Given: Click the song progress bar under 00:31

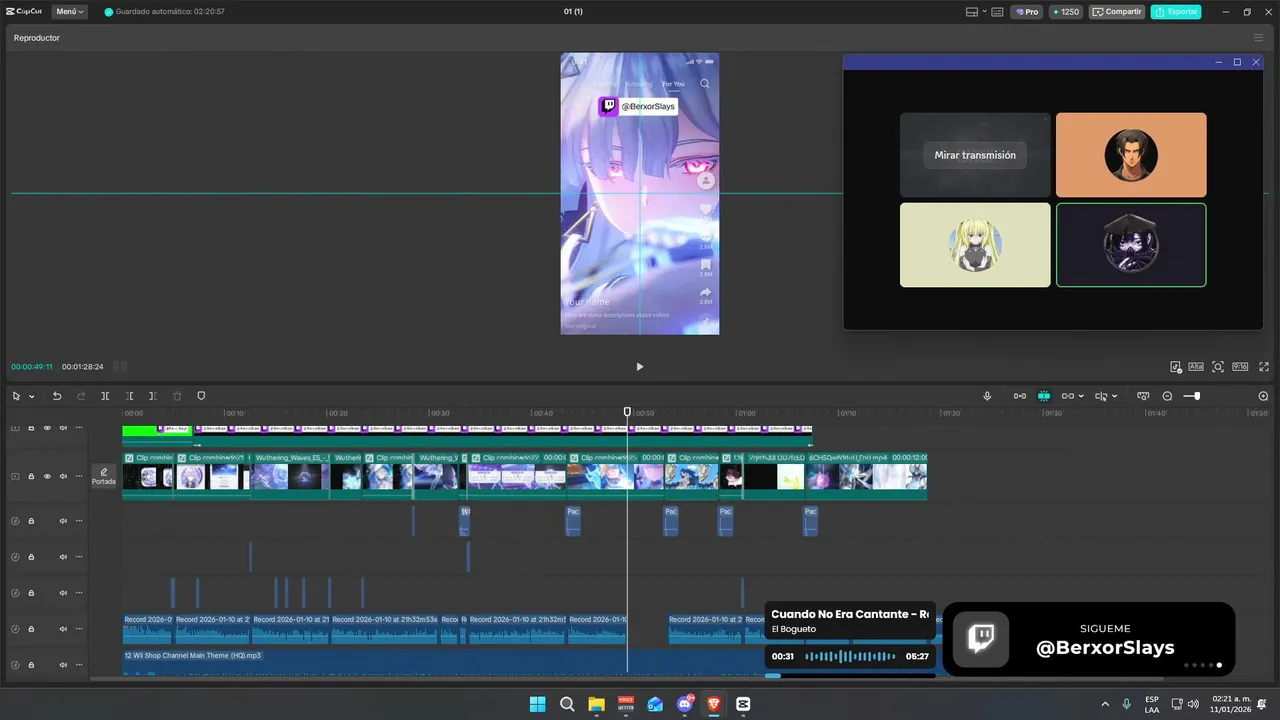Looking at the screenshot, I should [850, 675].
